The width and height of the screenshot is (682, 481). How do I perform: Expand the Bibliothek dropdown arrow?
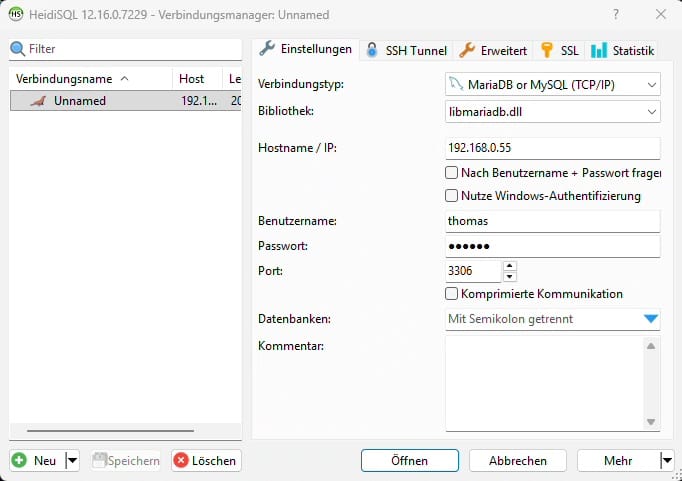651,112
